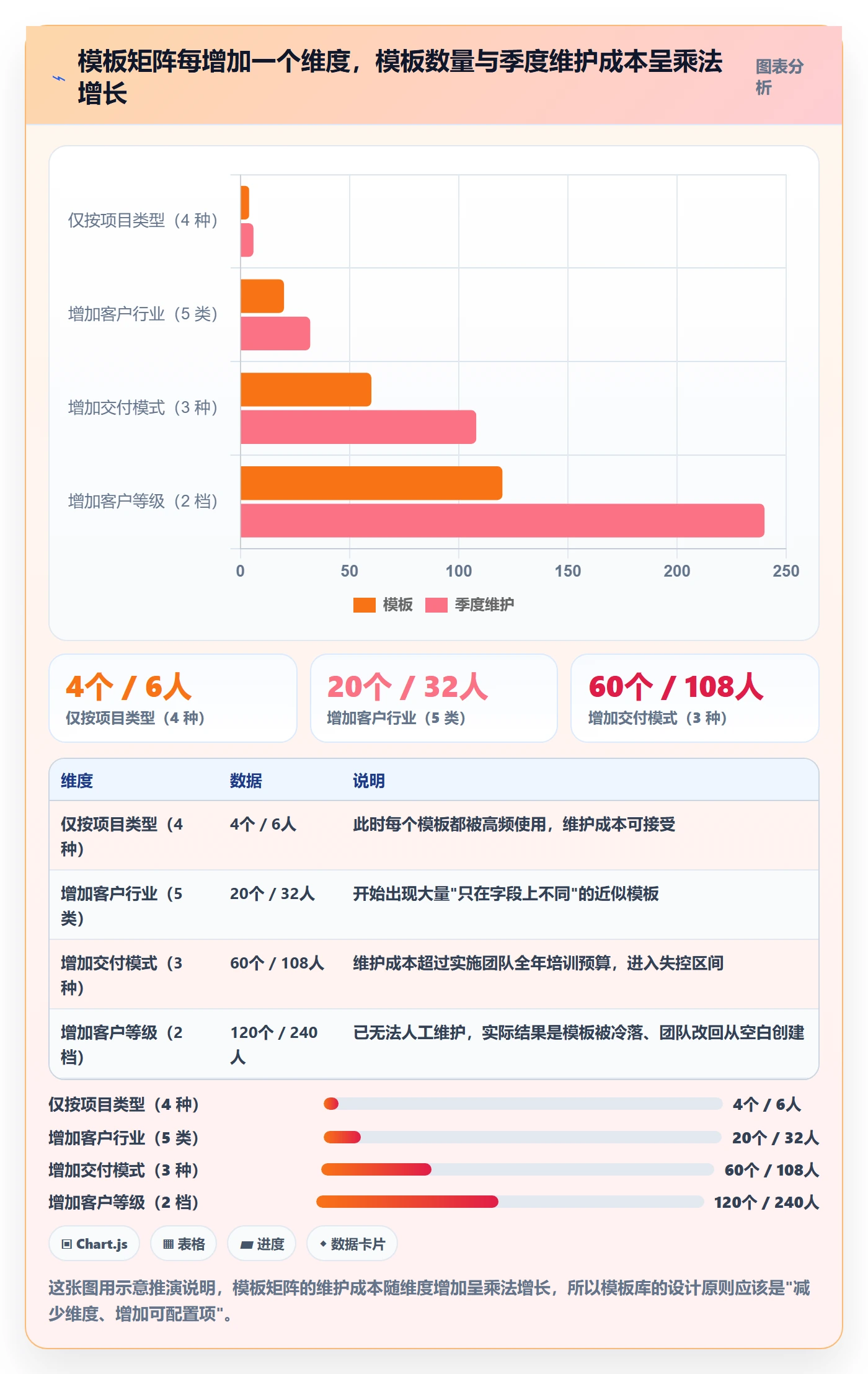The height and width of the screenshot is (1374, 868).
Task: Click the 4个 / 6人 data card
Action: pos(173,698)
